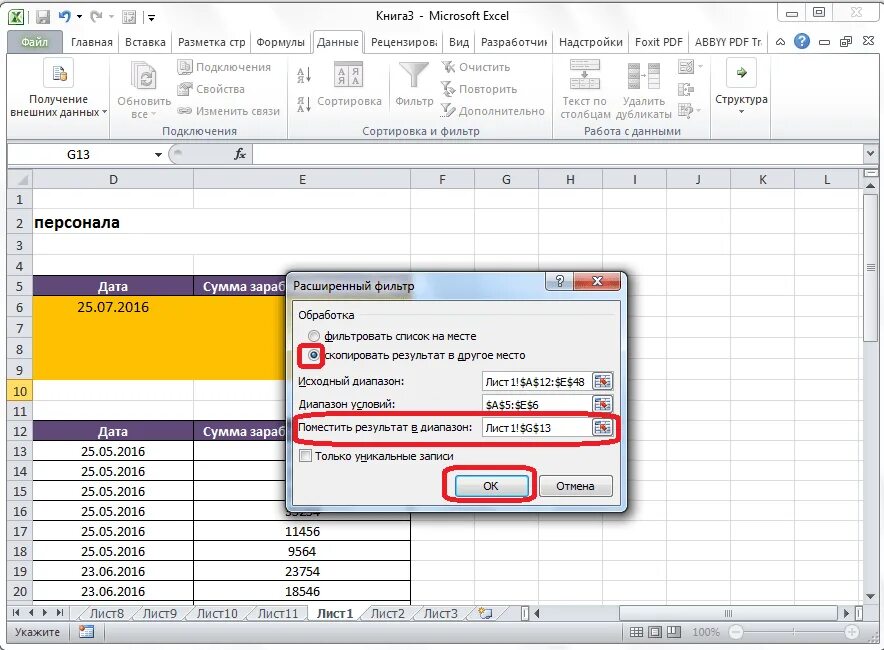The image size is (884, 650).
Task: Click the Redo icon
Action: point(96,16)
